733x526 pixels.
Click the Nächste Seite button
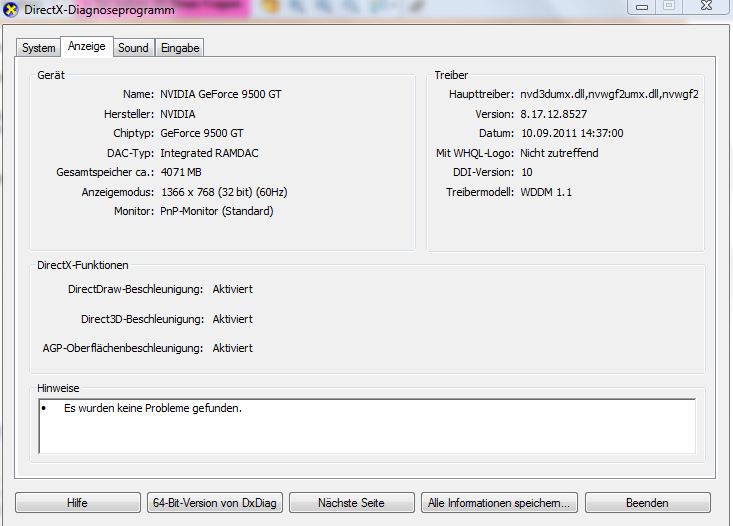[351, 502]
